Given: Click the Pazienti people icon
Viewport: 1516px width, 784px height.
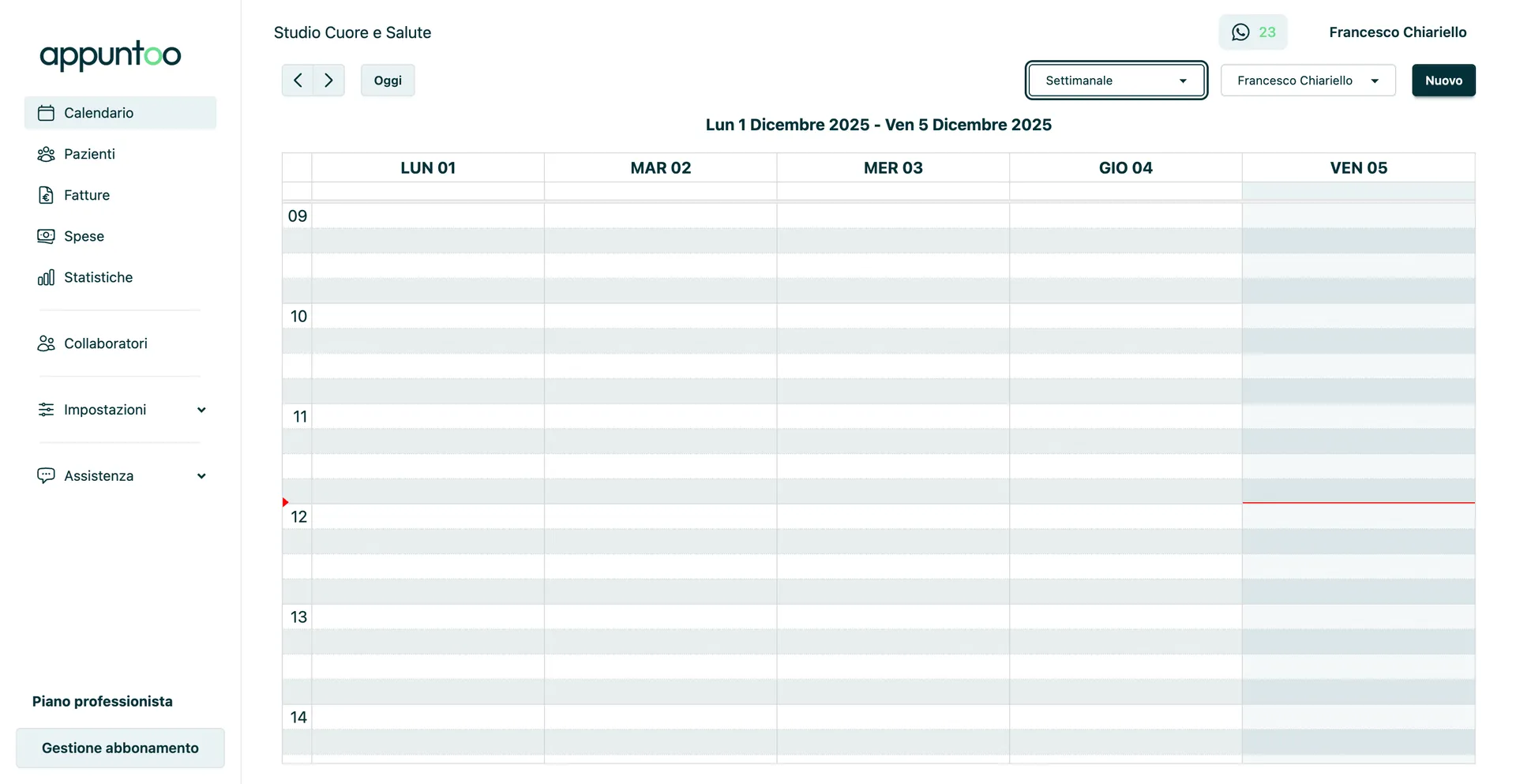Looking at the screenshot, I should (46, 154).
